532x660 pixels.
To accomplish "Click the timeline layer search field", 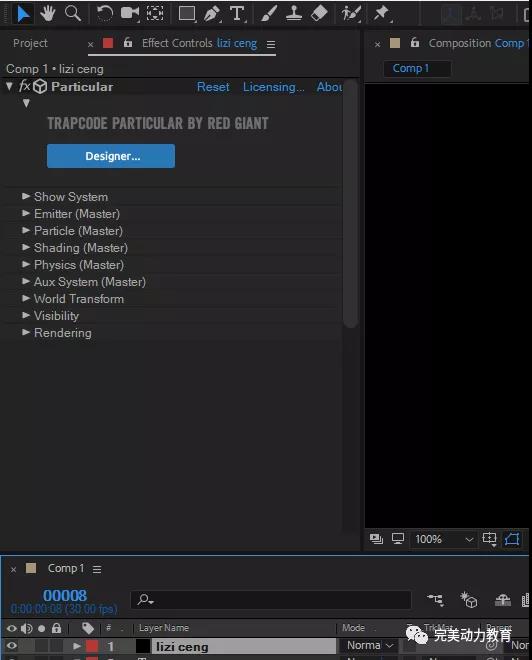I will [x=271, y=599].
